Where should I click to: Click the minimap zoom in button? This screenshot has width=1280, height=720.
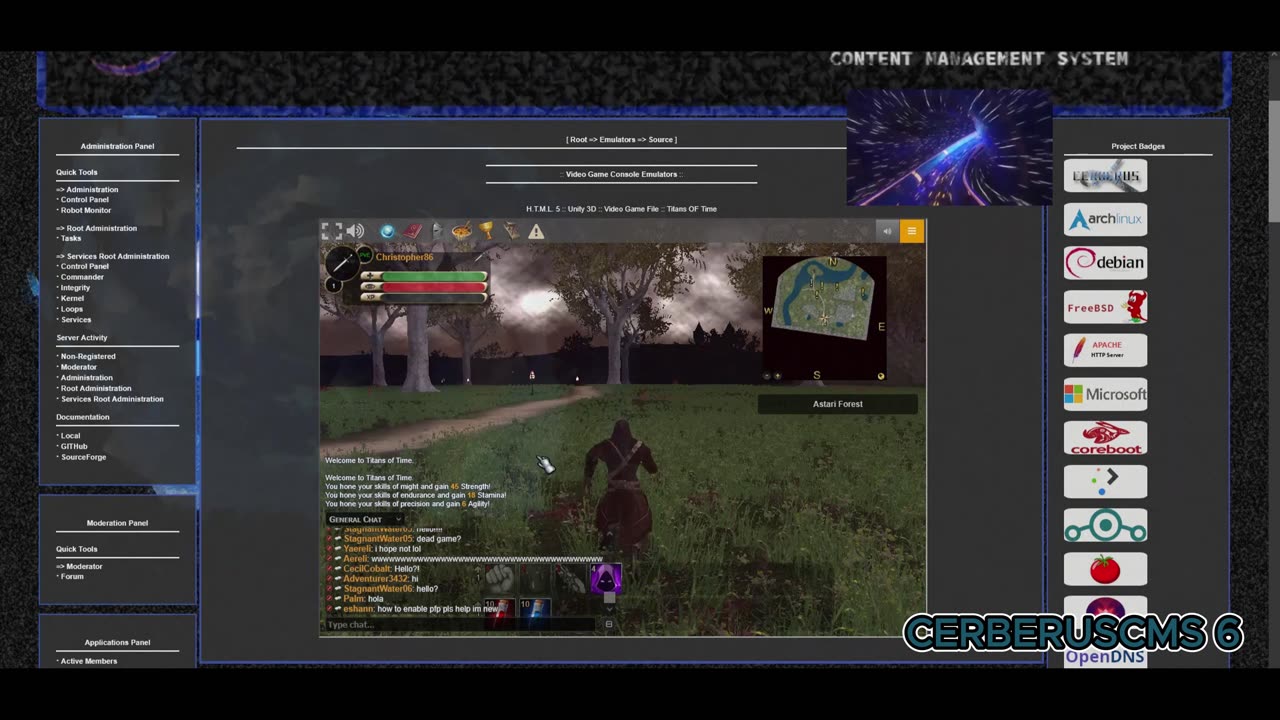pyautogui.click(x=778, y=376)
